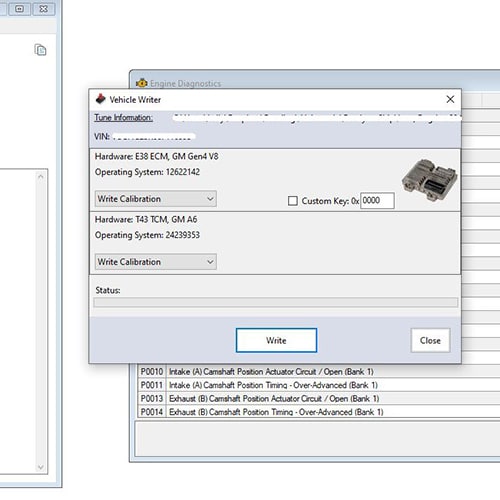Viewport: 500px width, 500px height.
Task: Click the Write button
Action: [276, 340]
